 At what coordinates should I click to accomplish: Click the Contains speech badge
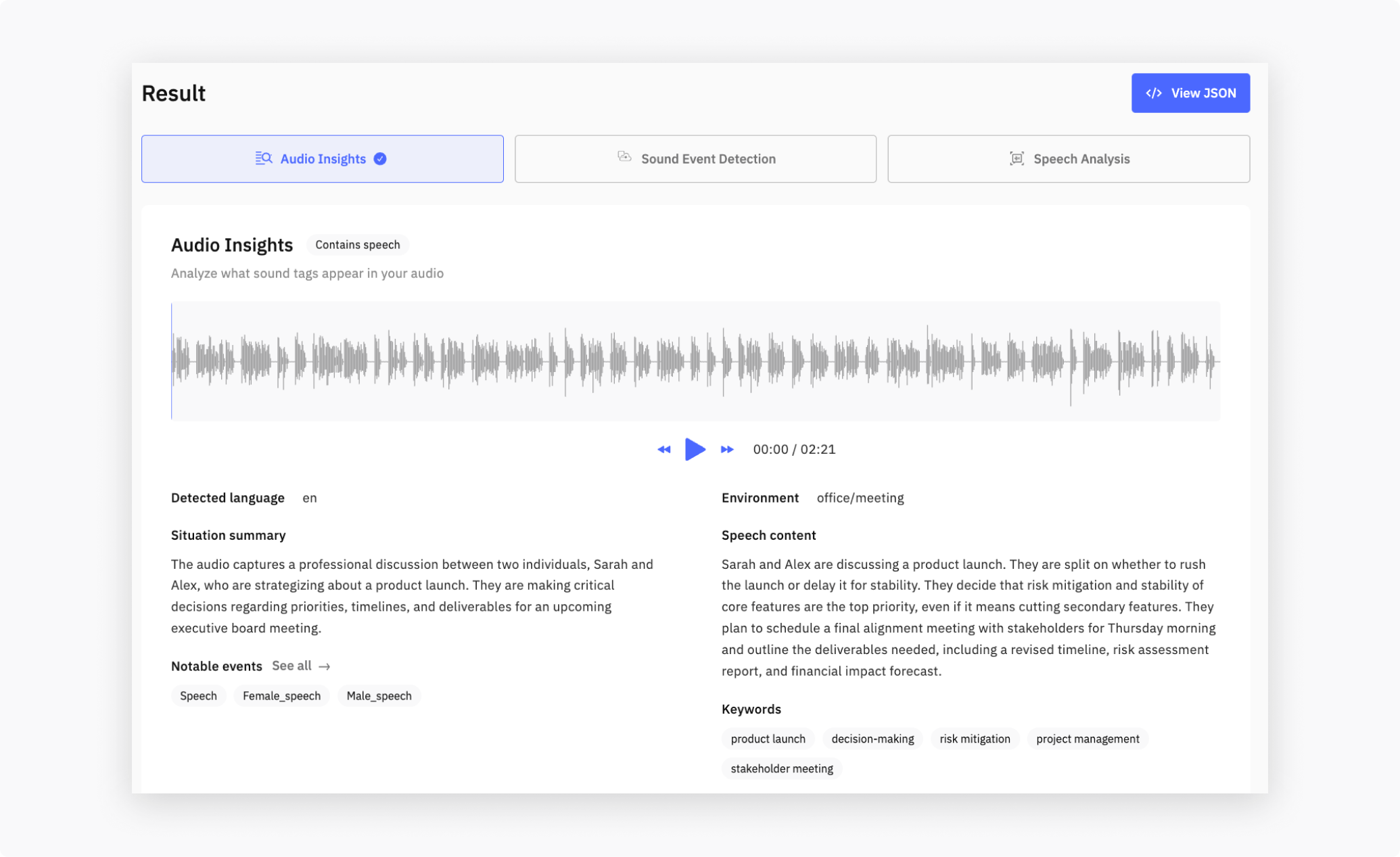pyautogui.click(x=357, y=245)
